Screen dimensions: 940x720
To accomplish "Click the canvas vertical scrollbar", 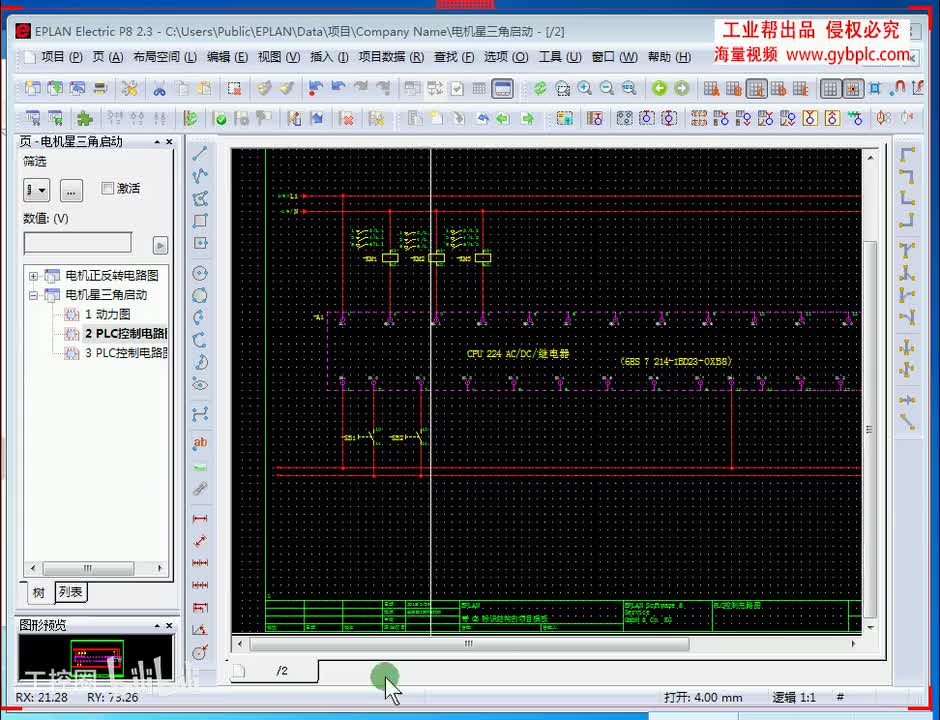I will click(870, 429).
